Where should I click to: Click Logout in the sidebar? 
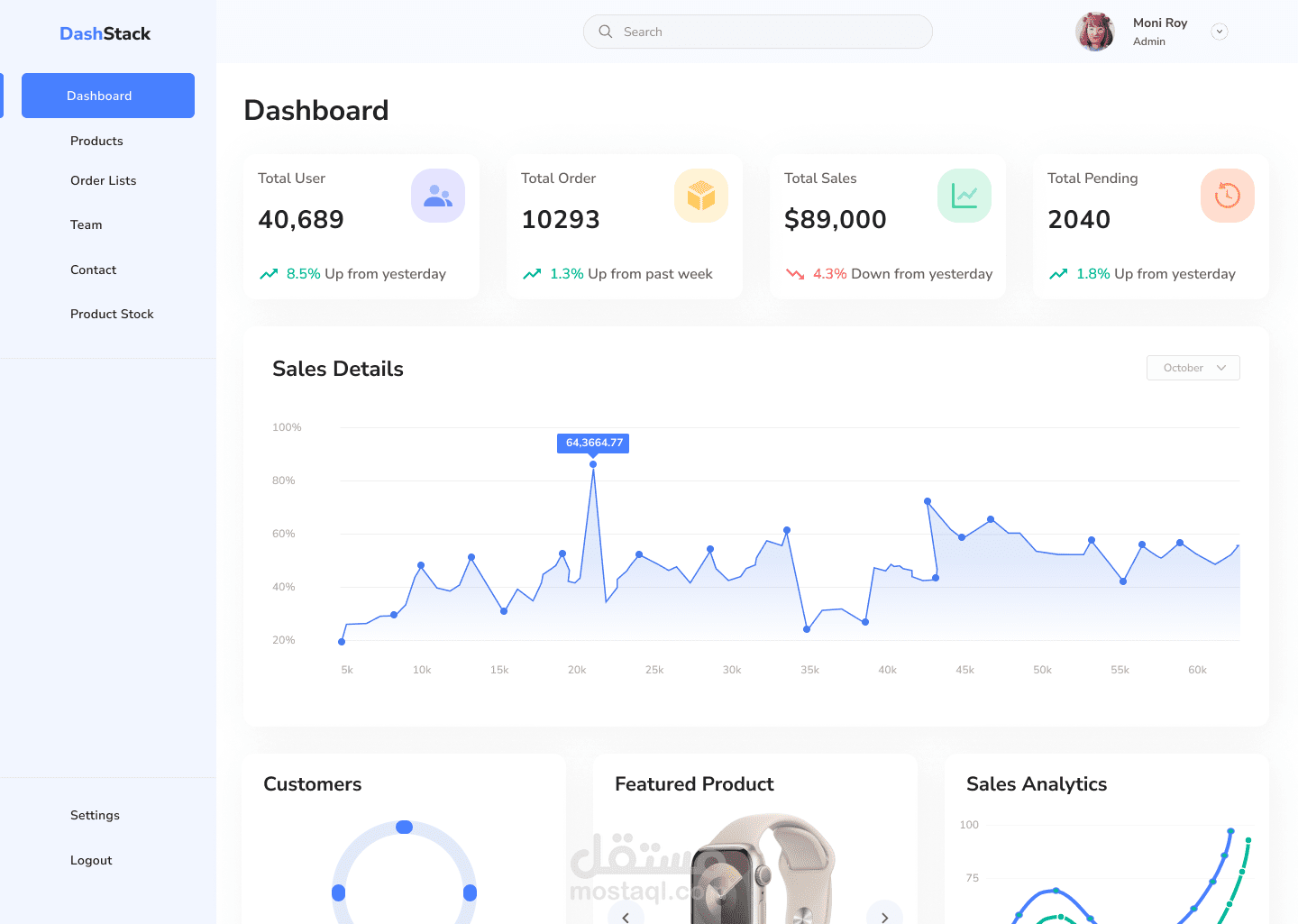click(91, 860)
